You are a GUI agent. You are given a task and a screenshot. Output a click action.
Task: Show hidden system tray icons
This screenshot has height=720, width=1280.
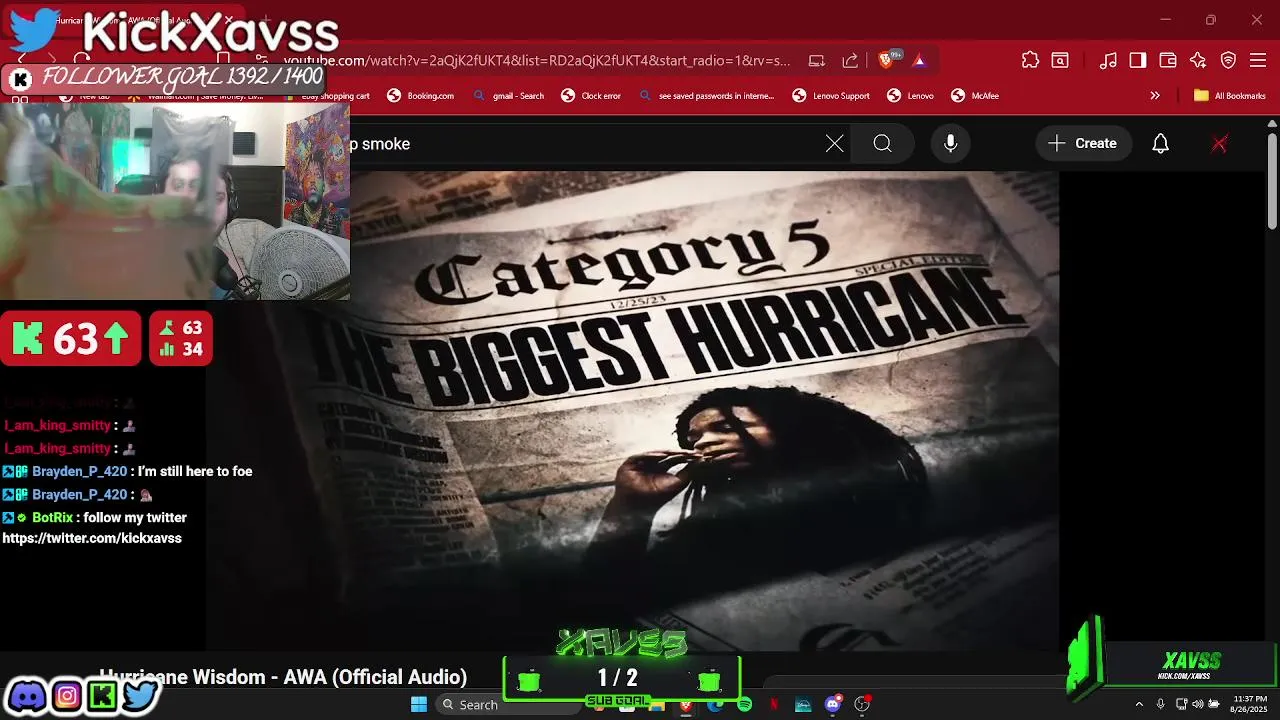tap(1138, 704)
